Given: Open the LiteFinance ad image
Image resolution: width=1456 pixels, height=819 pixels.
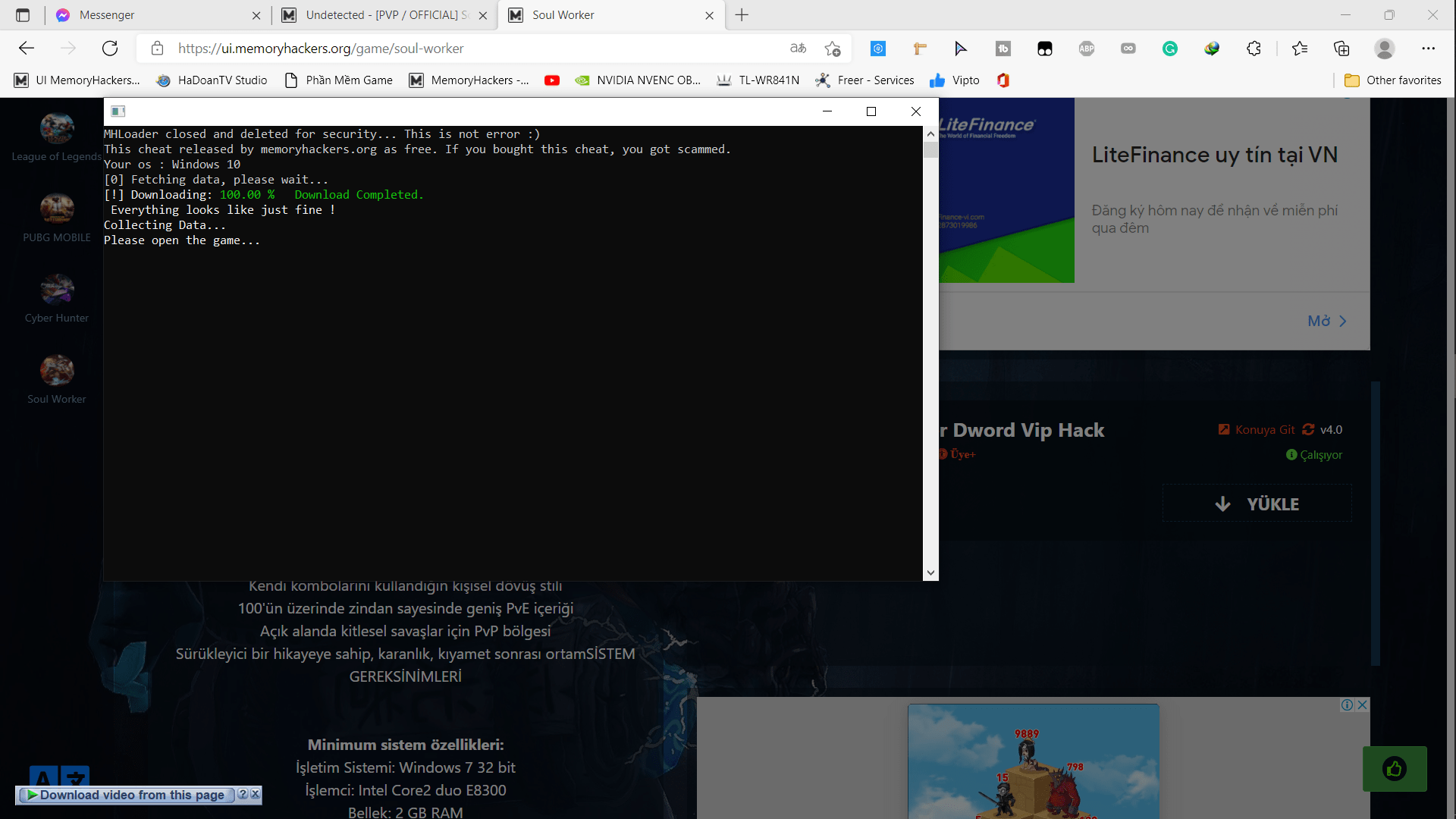Looking at the screenshot, I should pos(1006,190).
